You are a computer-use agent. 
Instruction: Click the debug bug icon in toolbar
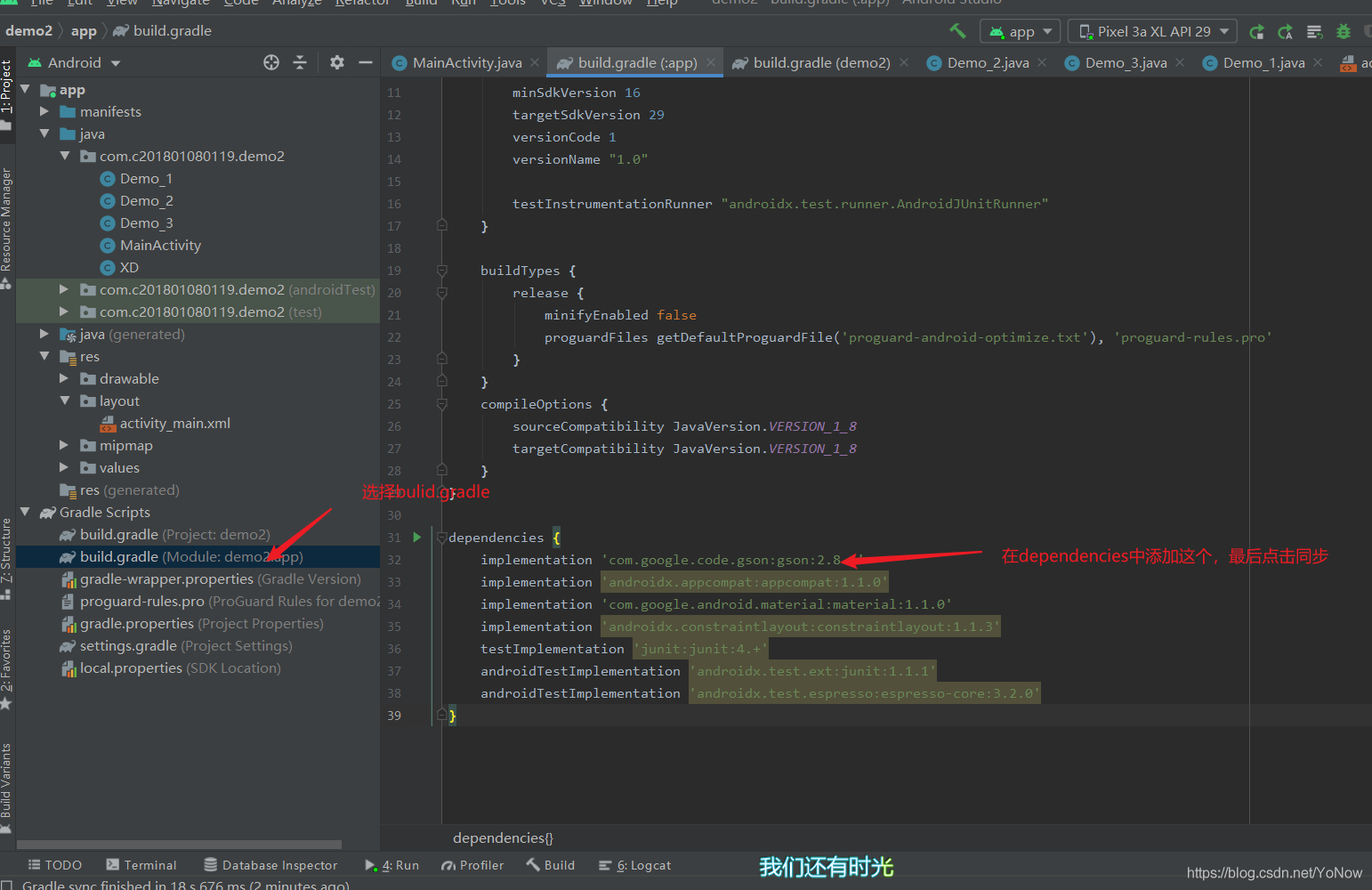click(x=1344, y=31)
